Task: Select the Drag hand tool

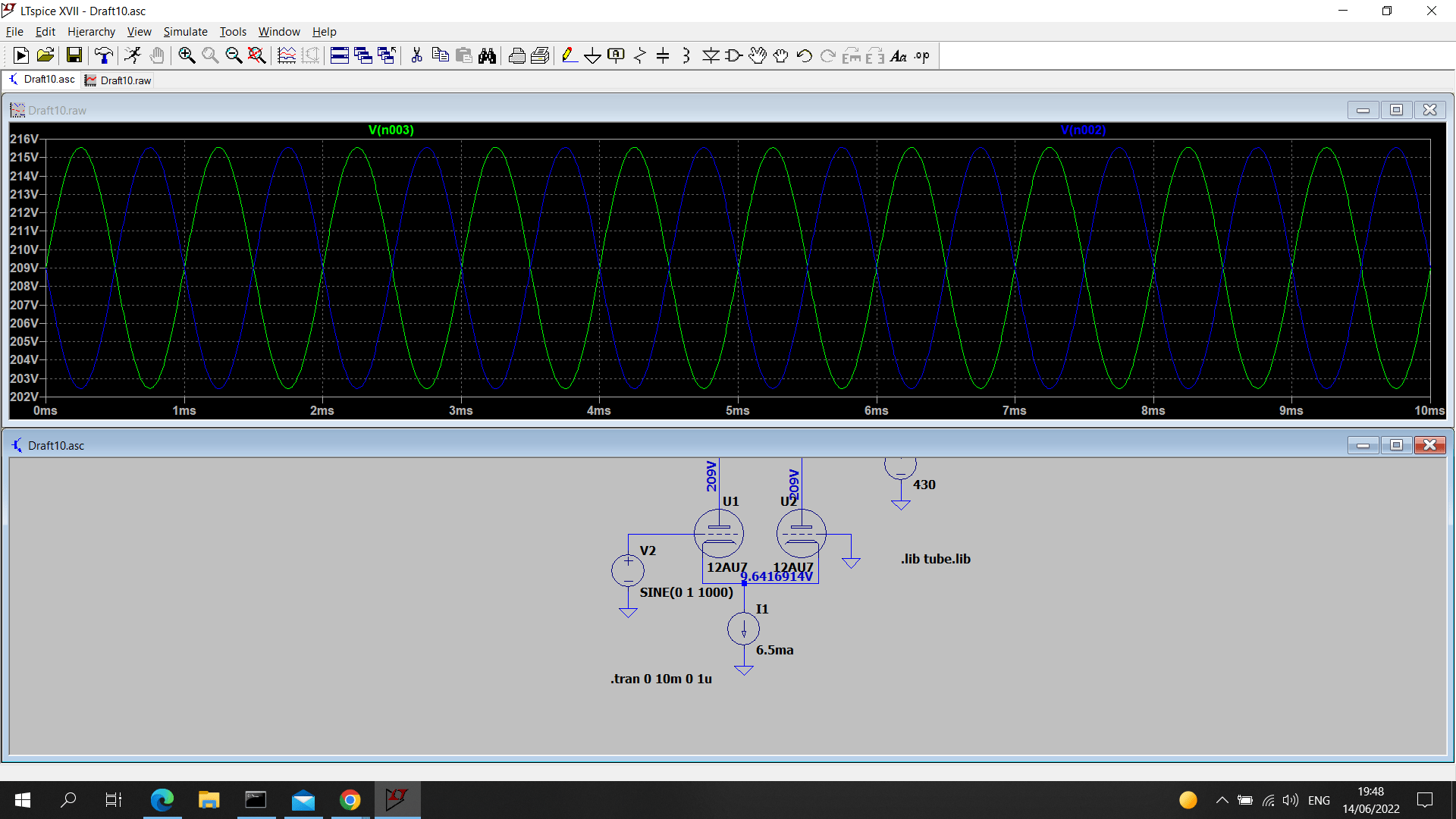Action: pyautogui.click(x=781, y=55)
